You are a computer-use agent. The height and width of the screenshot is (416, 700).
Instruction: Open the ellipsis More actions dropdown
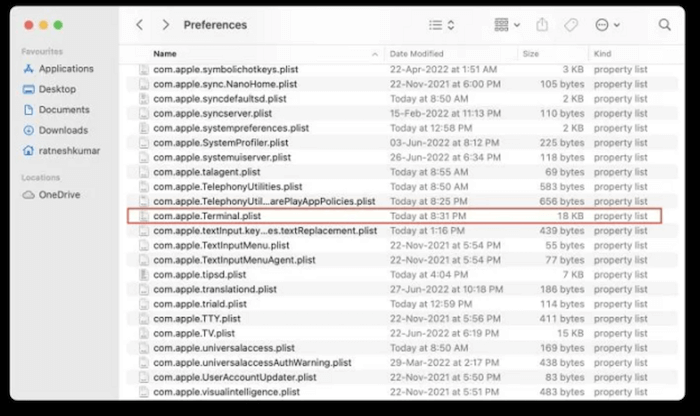coord(605,24)
